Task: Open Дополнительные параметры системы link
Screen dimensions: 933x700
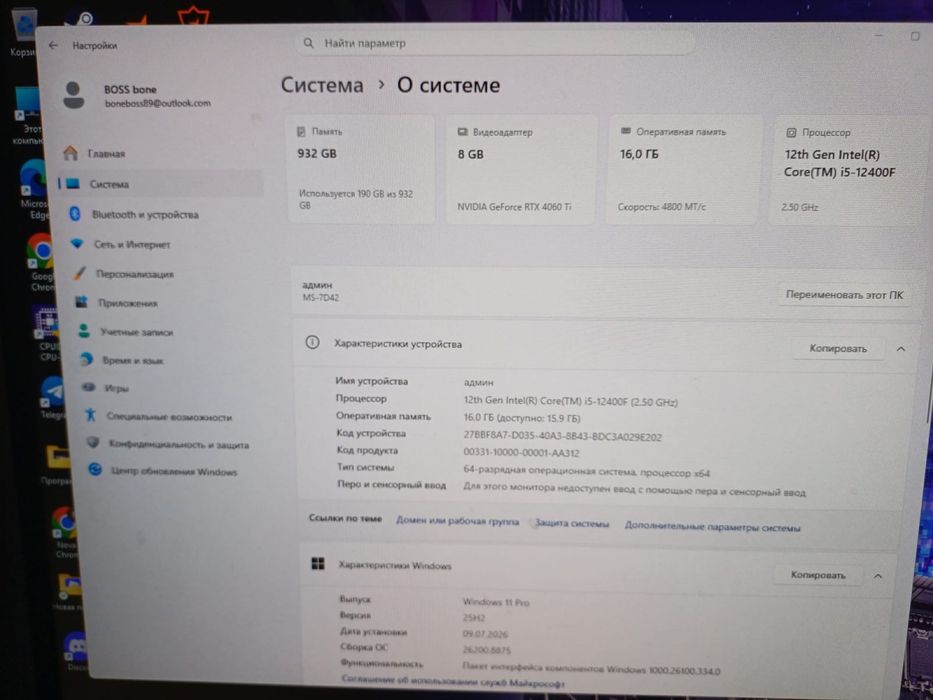Action: click(712, 527)
